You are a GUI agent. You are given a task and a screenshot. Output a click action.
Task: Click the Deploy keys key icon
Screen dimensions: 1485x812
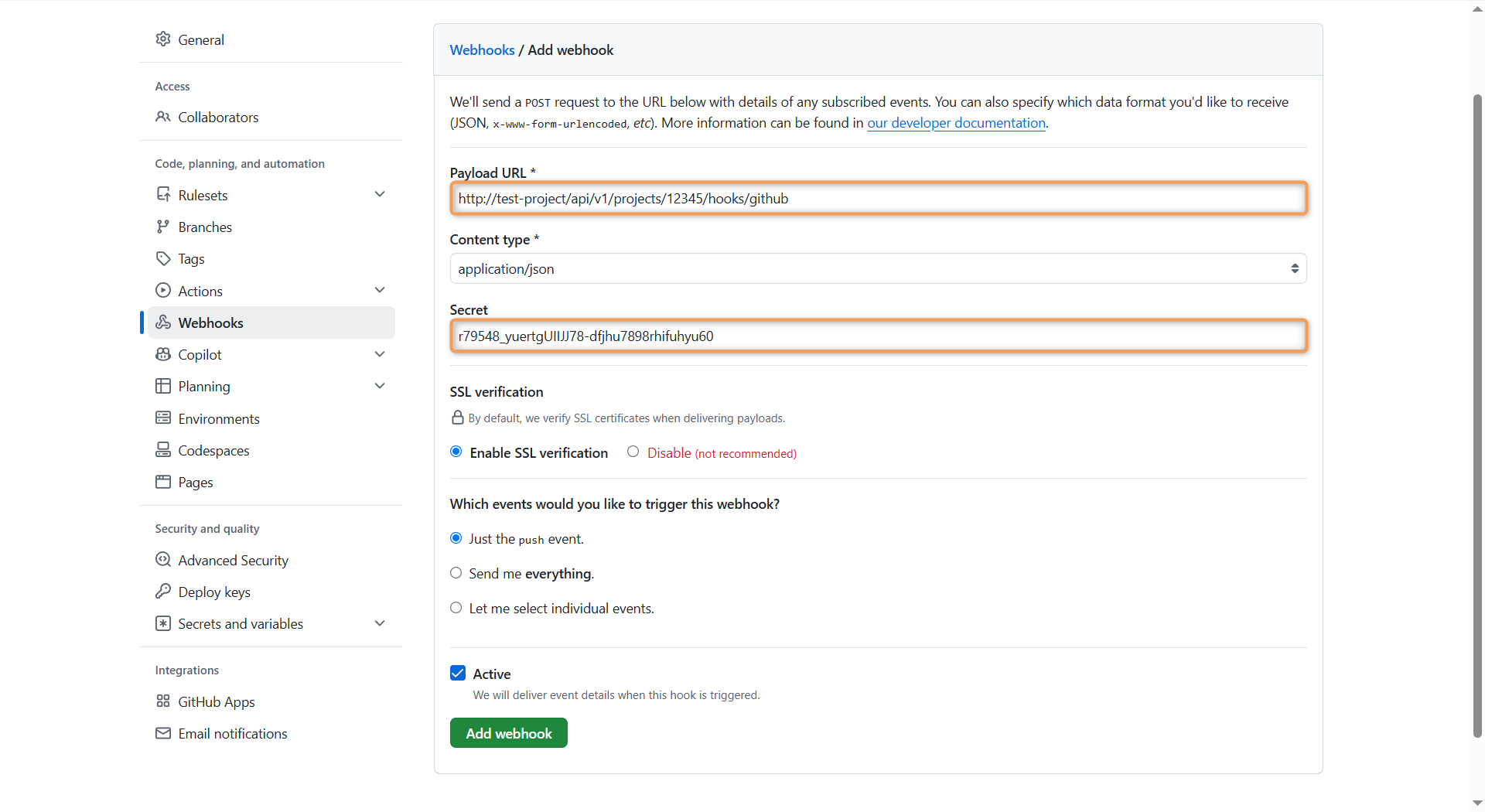[x=162, y=592]
